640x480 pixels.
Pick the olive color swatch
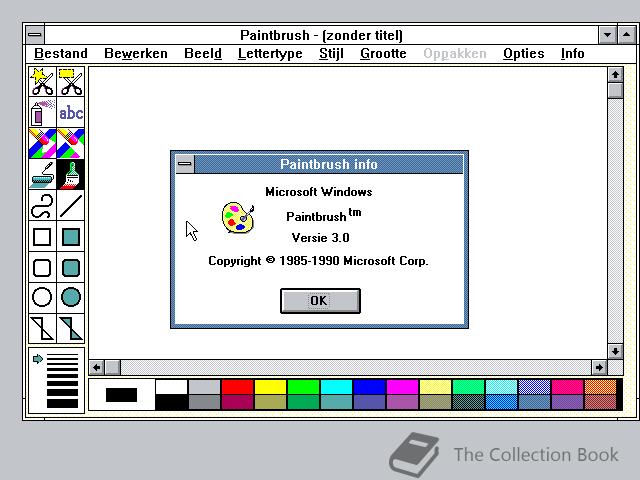(x=270, y=402)
